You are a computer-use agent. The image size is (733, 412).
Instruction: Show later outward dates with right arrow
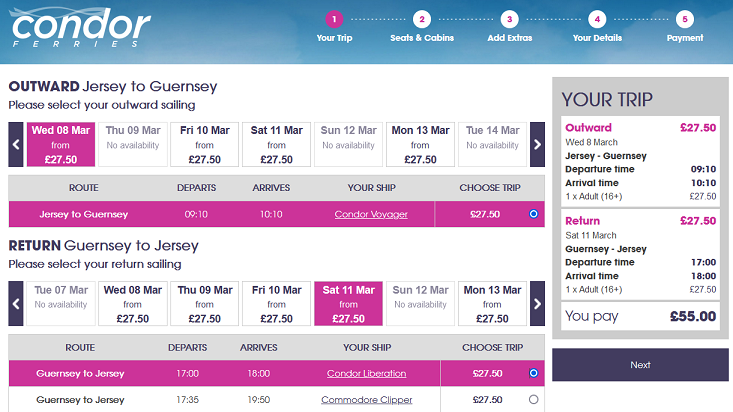tap(537, 145)
